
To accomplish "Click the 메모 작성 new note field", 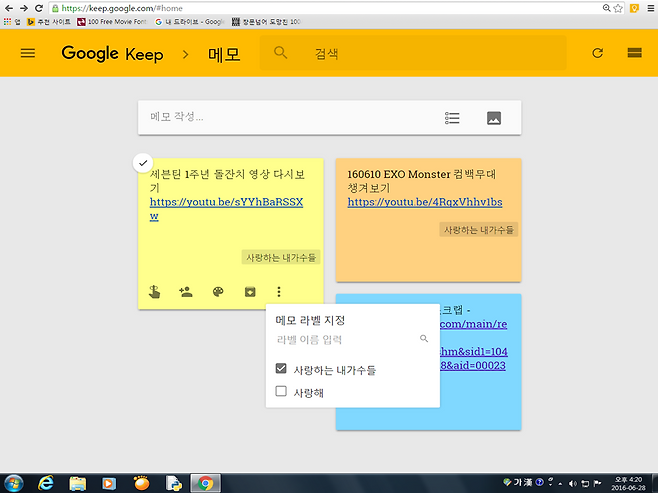I will 290,117.
